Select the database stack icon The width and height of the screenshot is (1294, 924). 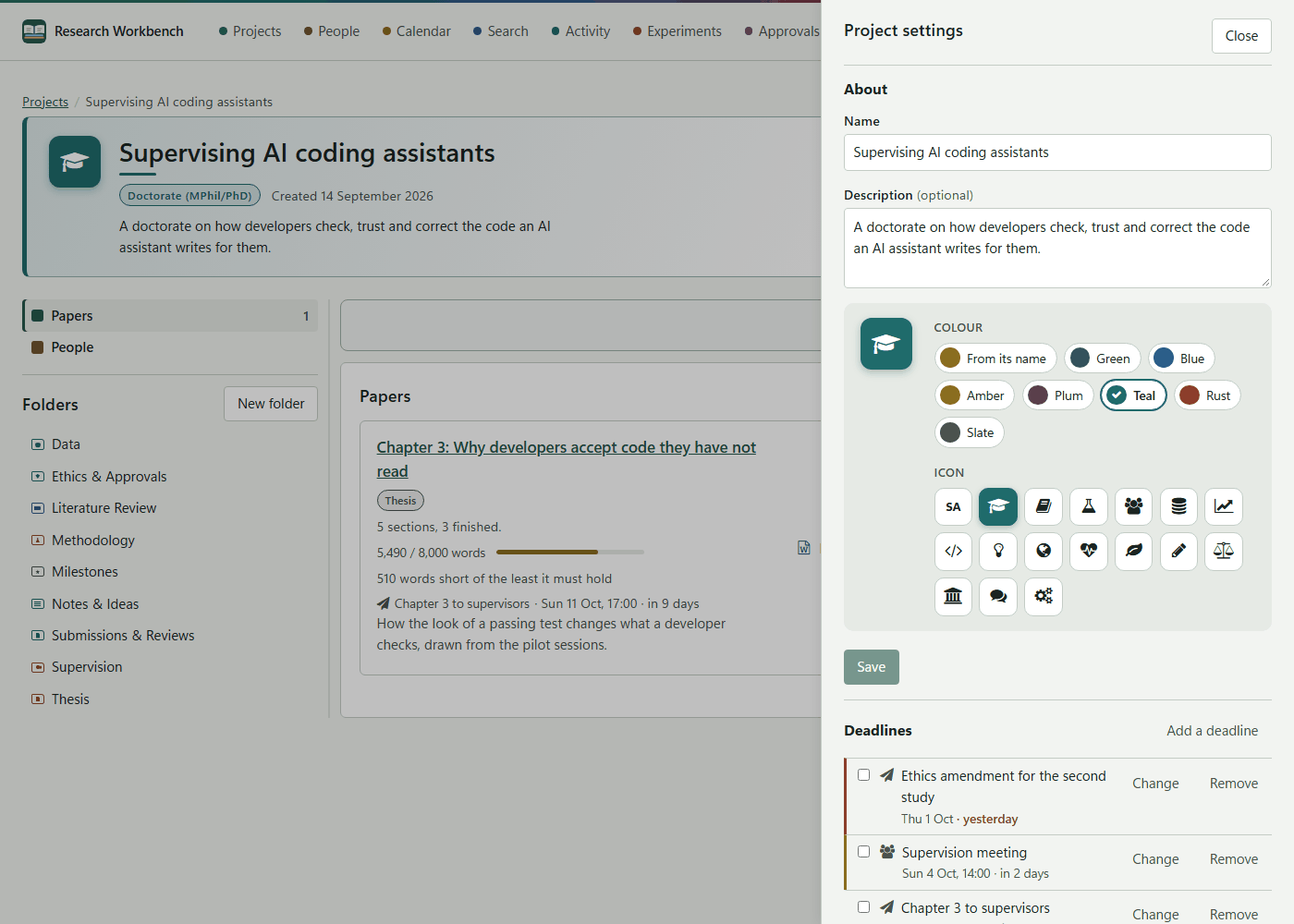[1178, 506]
